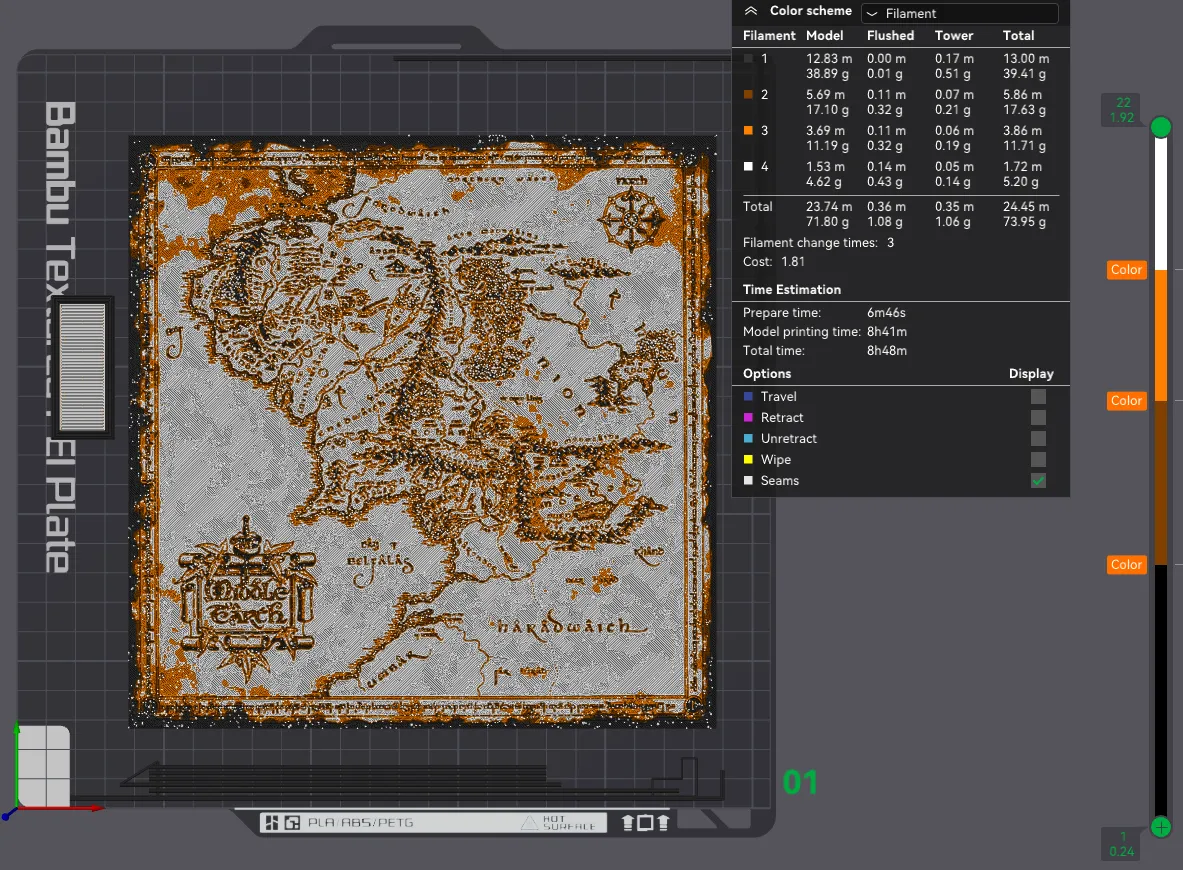Click the Cost 1.81 entry

point(773,262)
